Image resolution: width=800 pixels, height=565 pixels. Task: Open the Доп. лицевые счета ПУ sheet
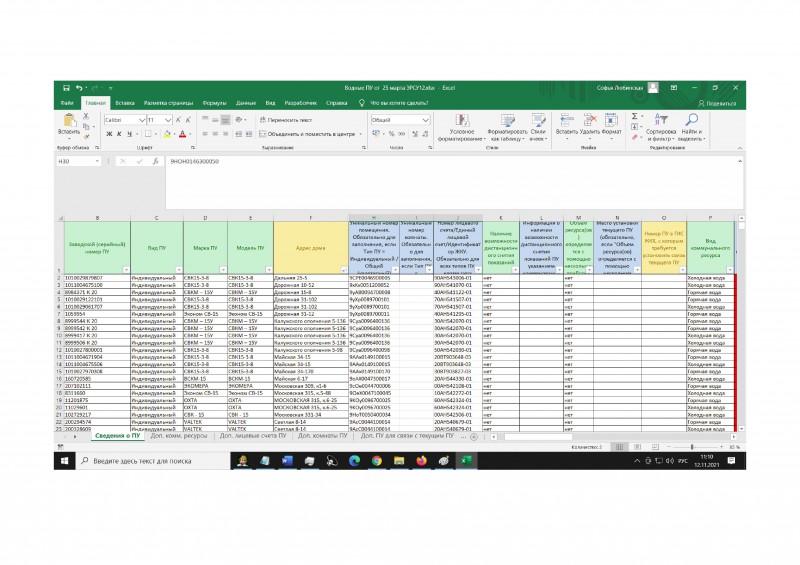(x=253, y=436)
